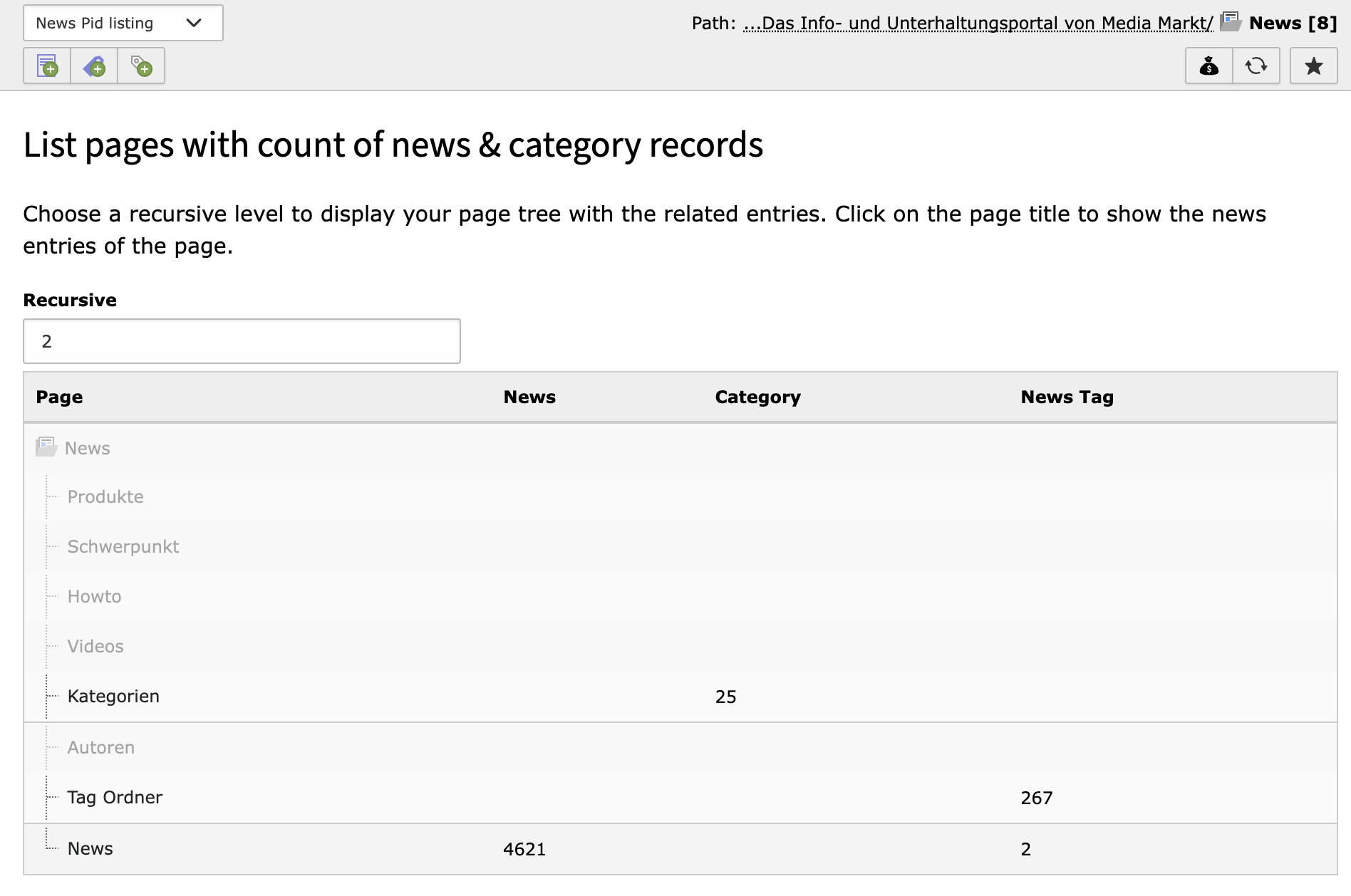Bookmark this page with the star icon
This screenshot has width=1351, height=896.
point(1313,66)
